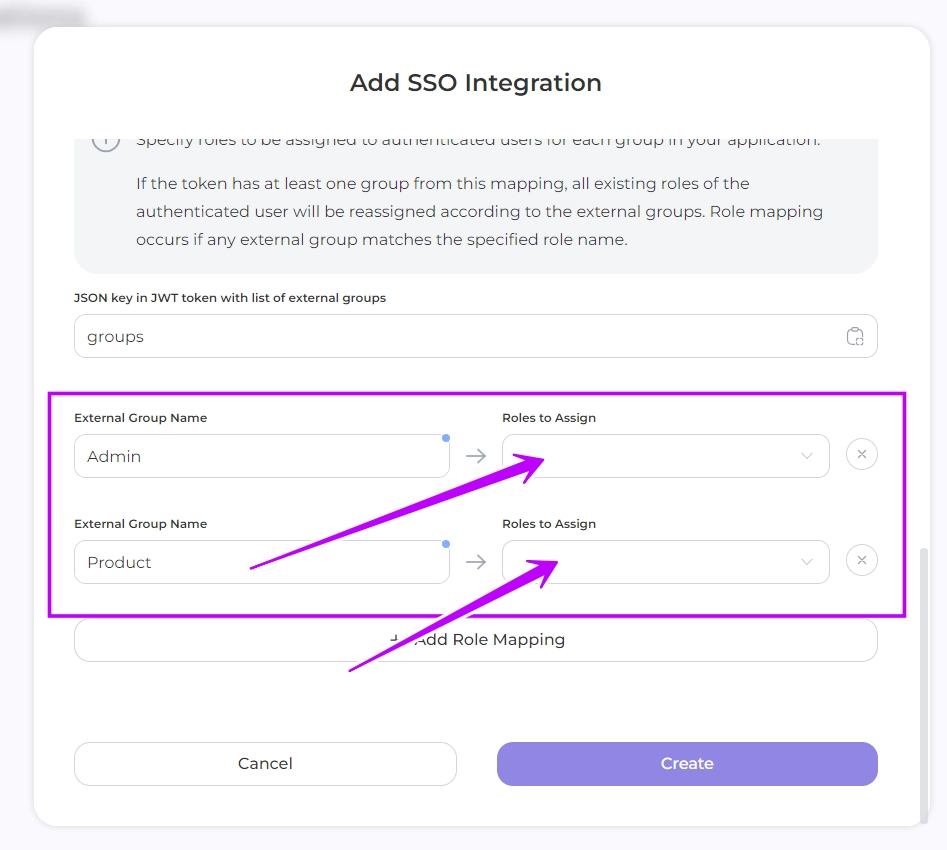
Task: Click the blue dot on Product field
Action: 446,544
